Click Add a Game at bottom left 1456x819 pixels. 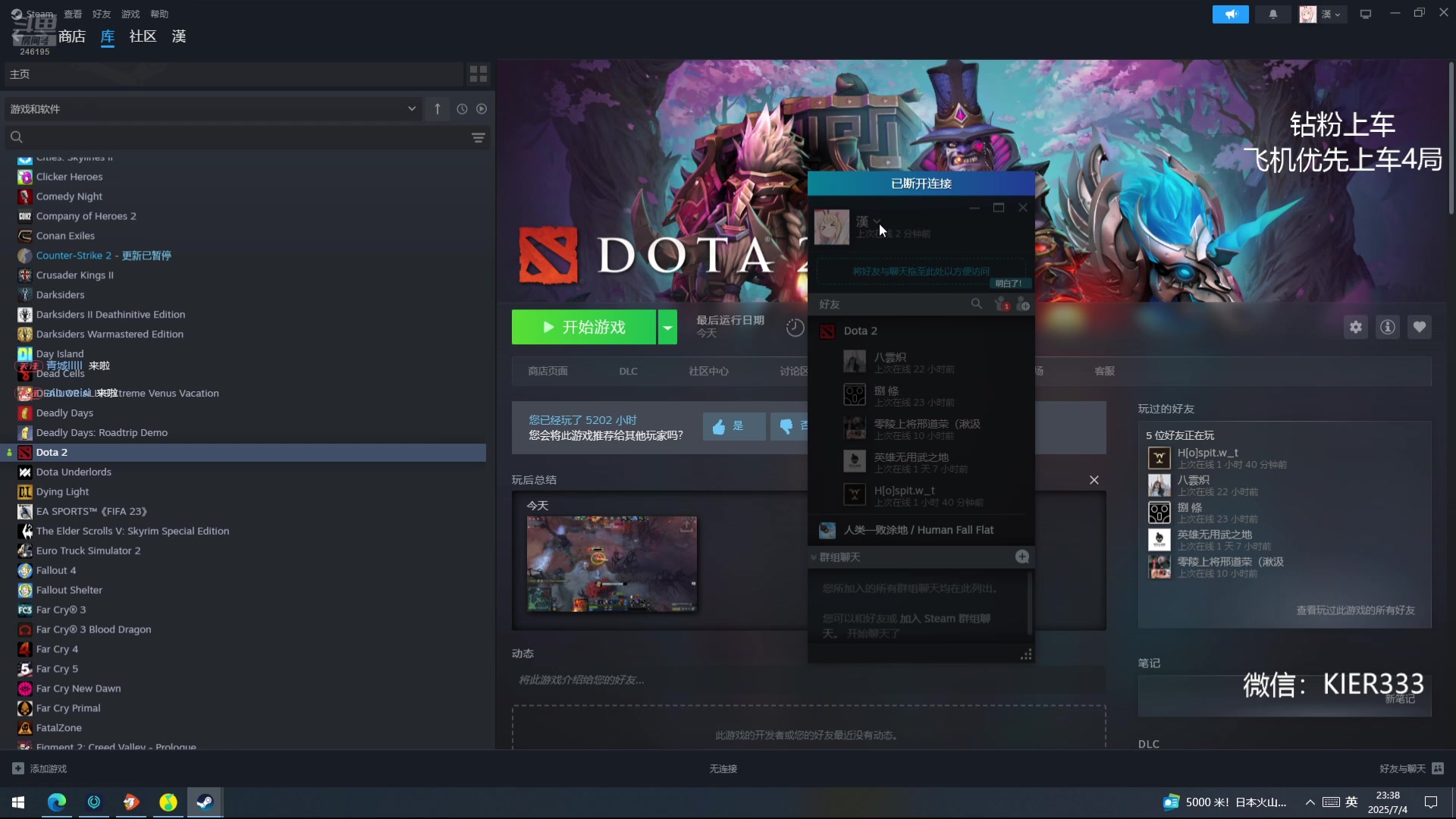click(x=40, y=769)
